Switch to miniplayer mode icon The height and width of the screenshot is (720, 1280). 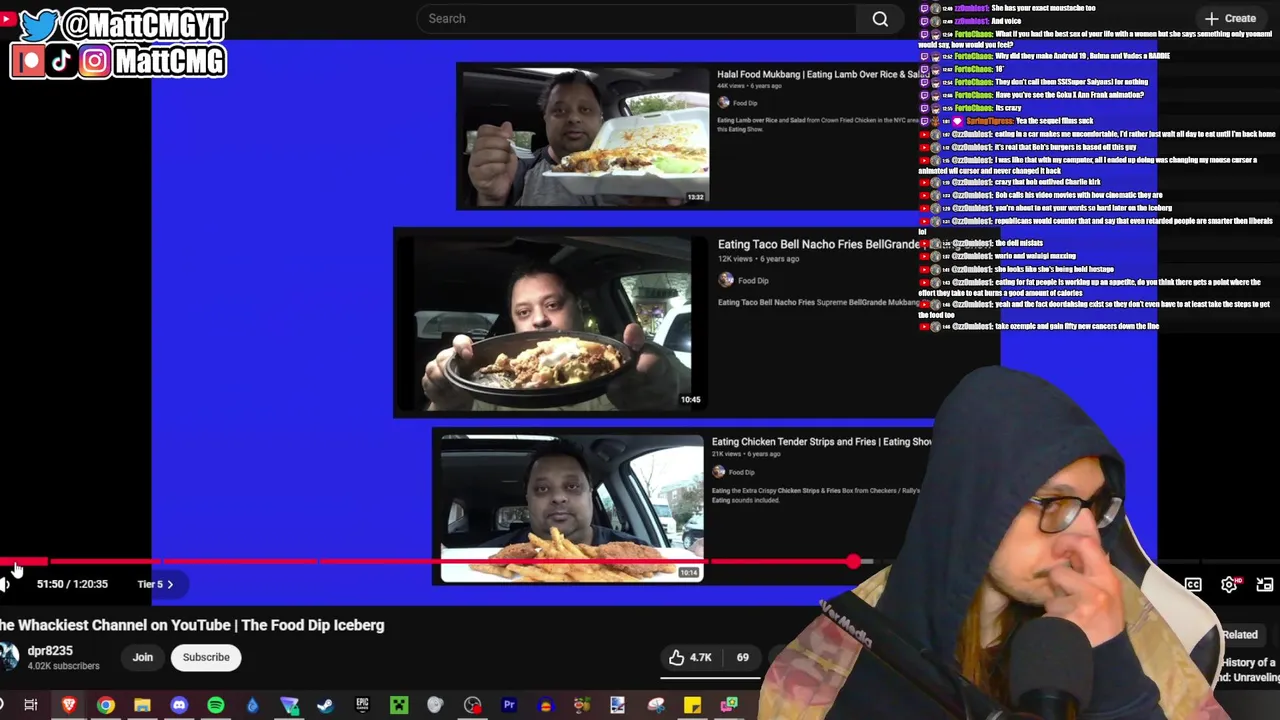click(1265, 584)
